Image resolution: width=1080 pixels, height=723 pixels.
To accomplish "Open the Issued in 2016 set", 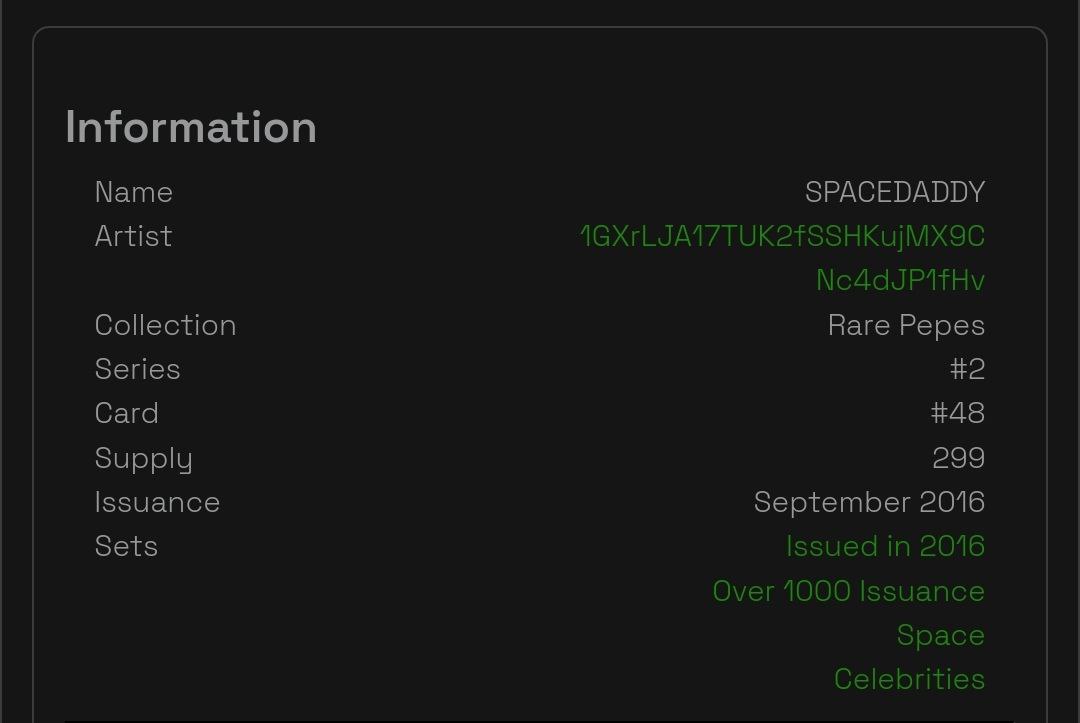I will click(x=885, y=546).
